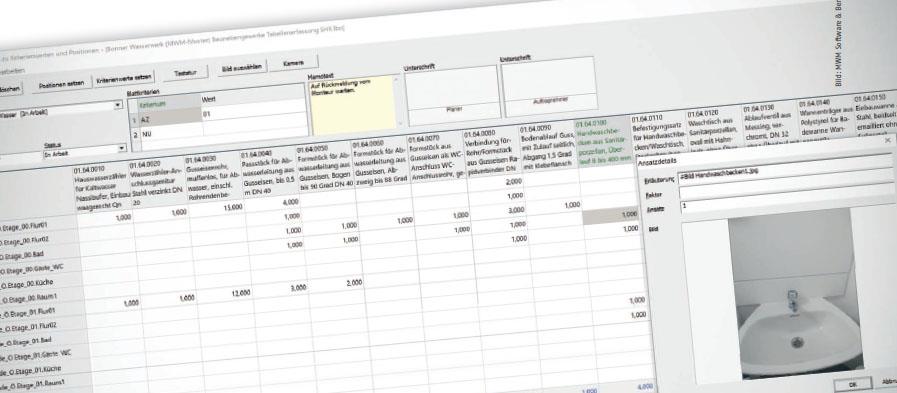The image size is (897, 393).
Task: Click the Positionen setzen button
Action: pos(61,84)
